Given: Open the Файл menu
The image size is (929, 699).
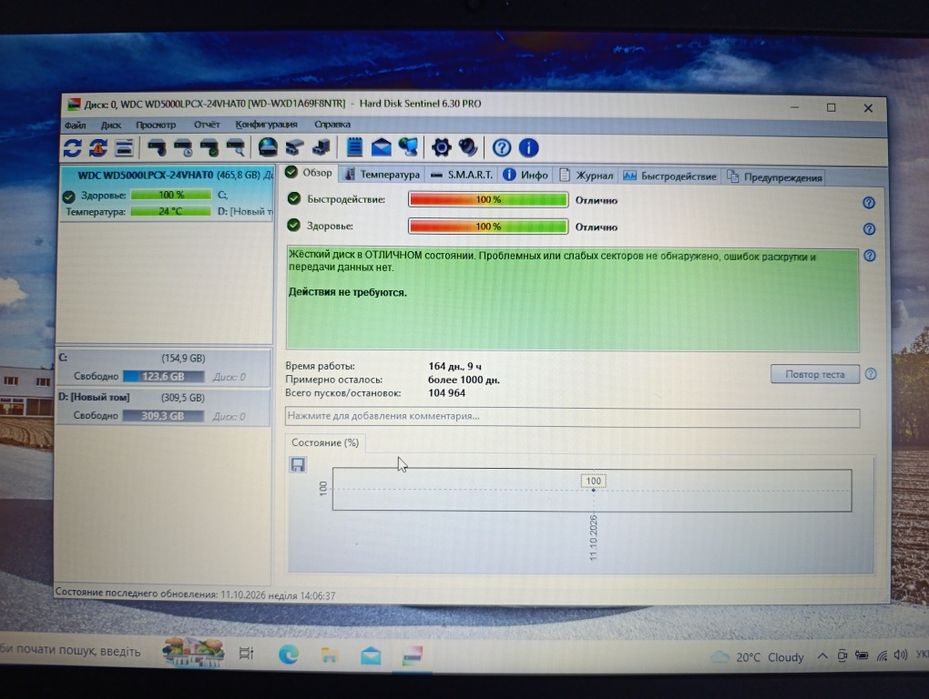Looking at the screenshot, I should pyautogui.click(x=75, y=125).
